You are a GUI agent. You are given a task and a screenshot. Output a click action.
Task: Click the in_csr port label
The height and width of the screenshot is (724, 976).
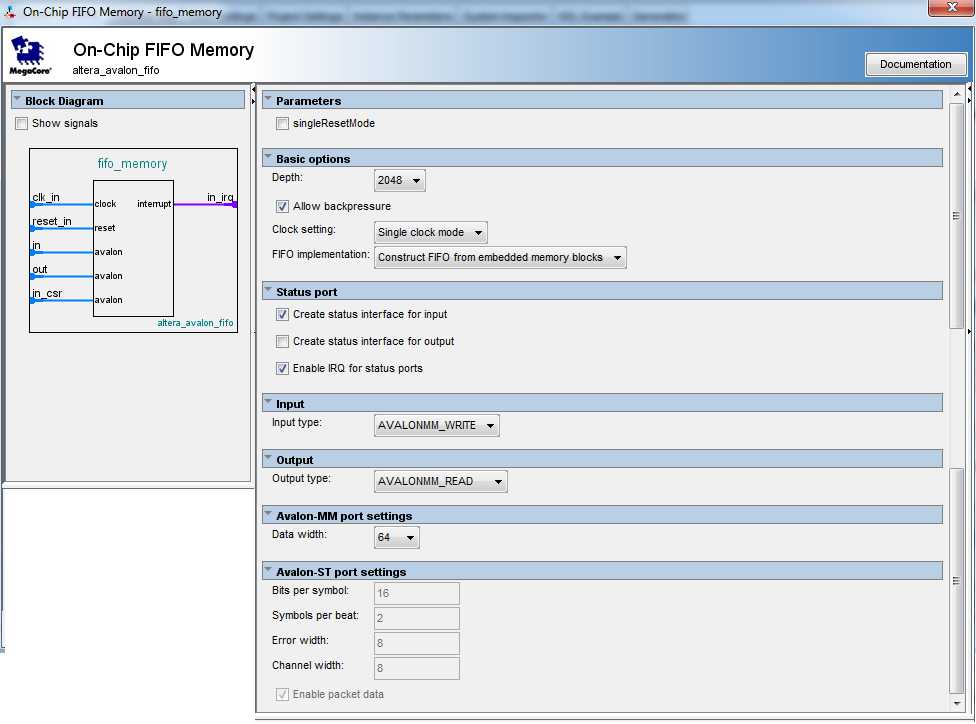click(x=47, y=293)
